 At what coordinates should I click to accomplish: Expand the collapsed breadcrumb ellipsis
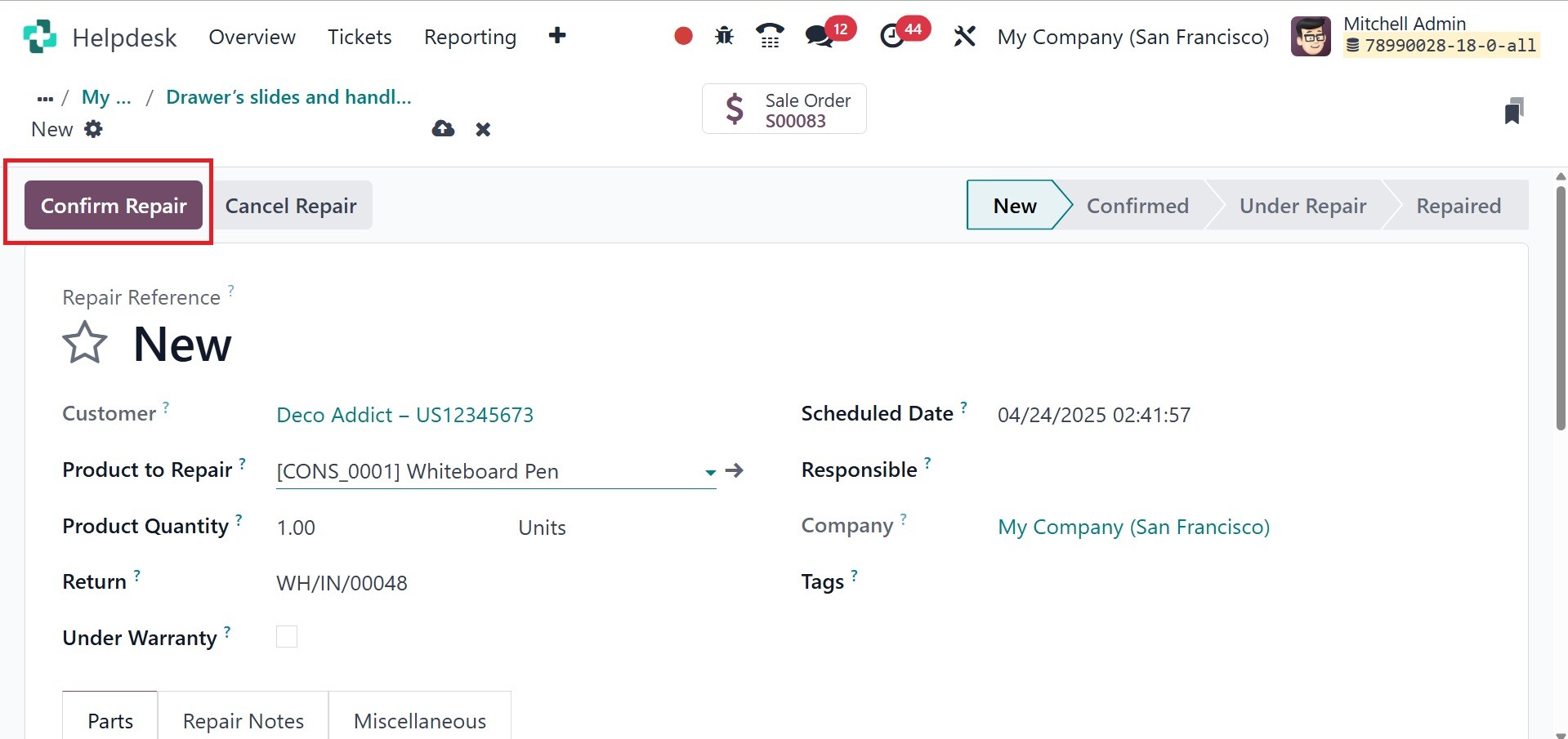45,98
